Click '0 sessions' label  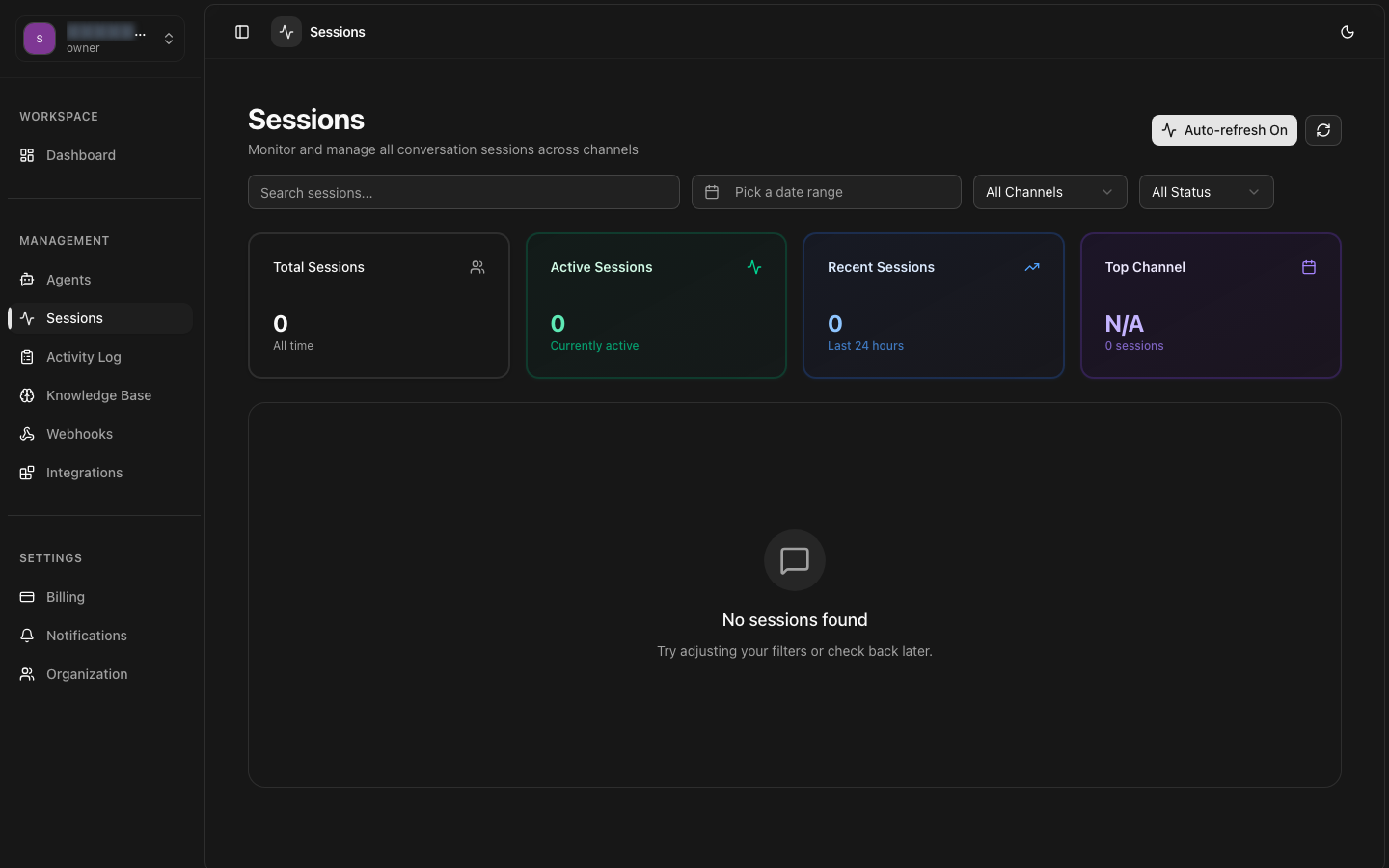point(1134,346)
